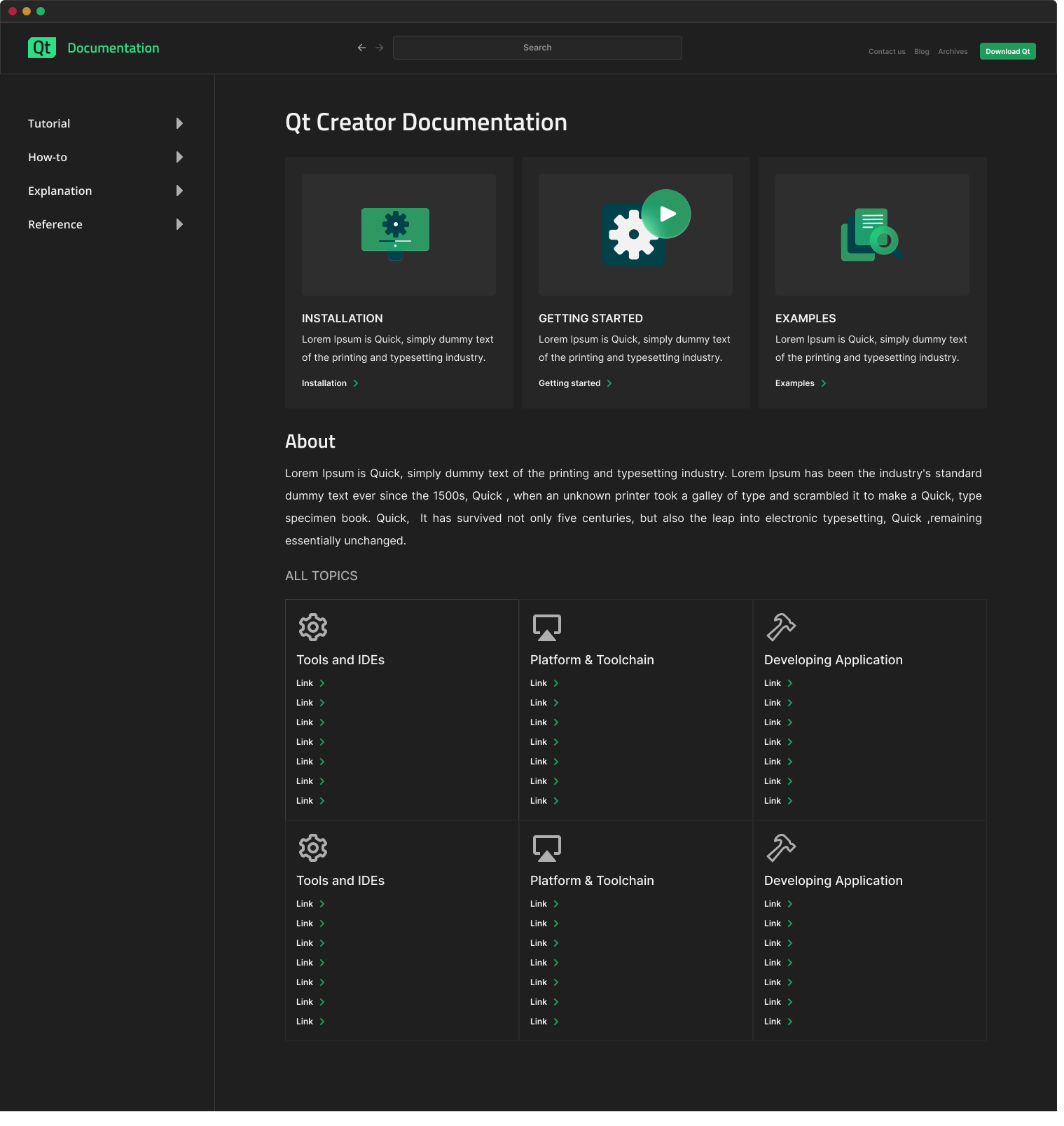Viewport: 1064px width, 1126px height.
Task: Expand the Explanation sidebar section
Action: coord(179,191)
